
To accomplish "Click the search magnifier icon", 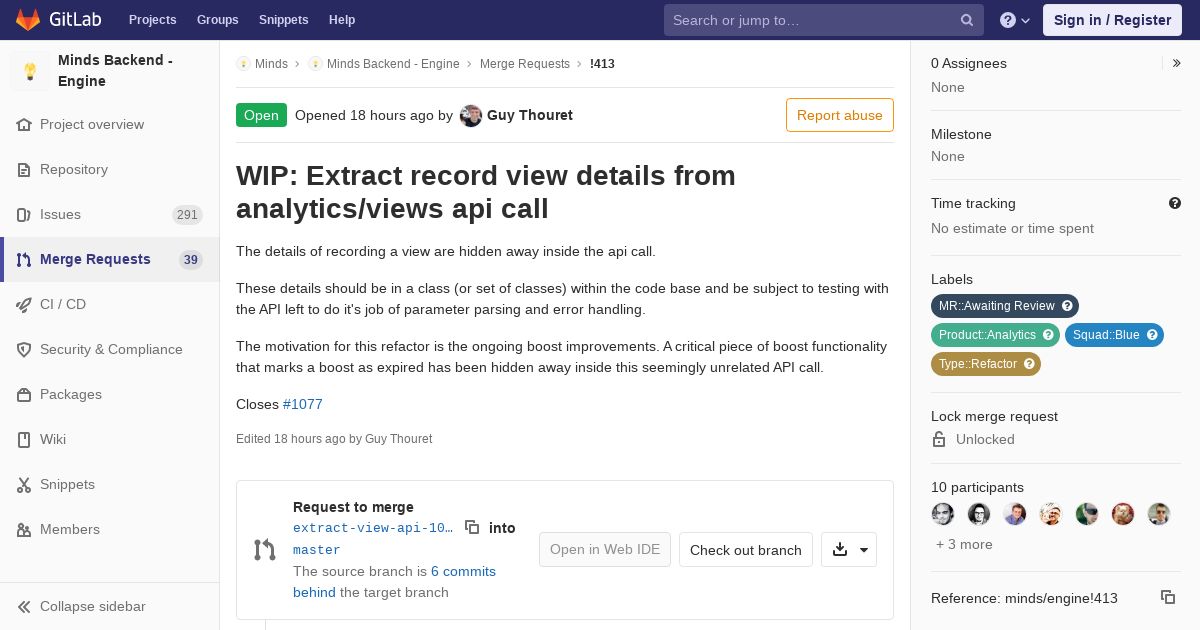I will pos(967,20).
